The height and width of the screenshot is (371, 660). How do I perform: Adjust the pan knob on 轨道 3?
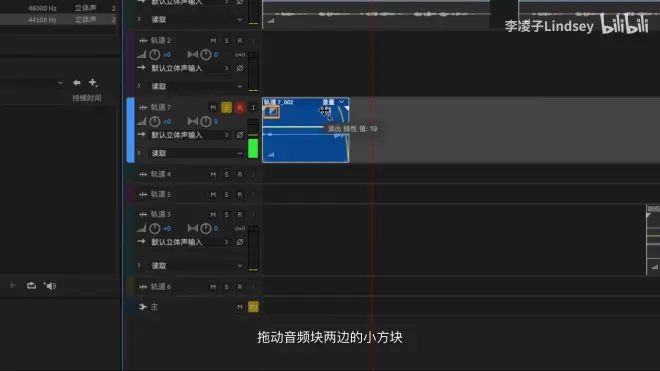(x=206, y=228)
